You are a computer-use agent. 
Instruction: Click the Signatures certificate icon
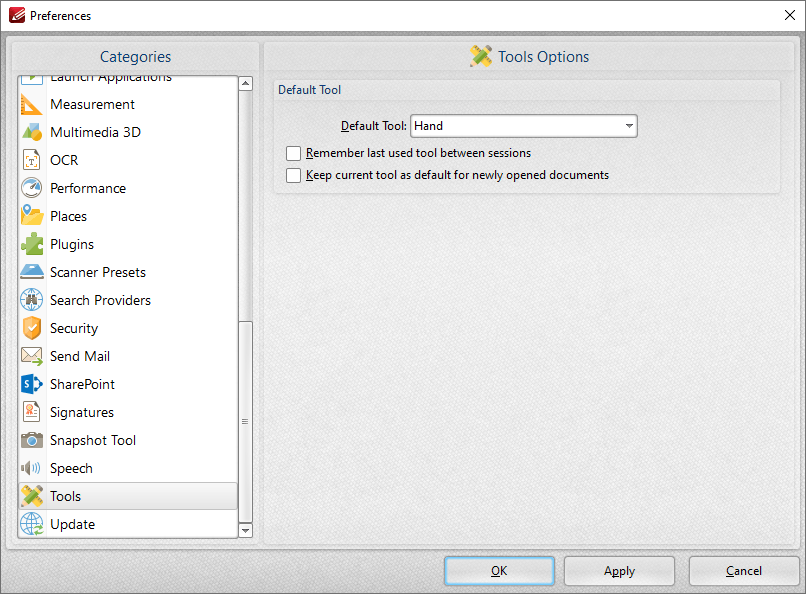point(31,412)
